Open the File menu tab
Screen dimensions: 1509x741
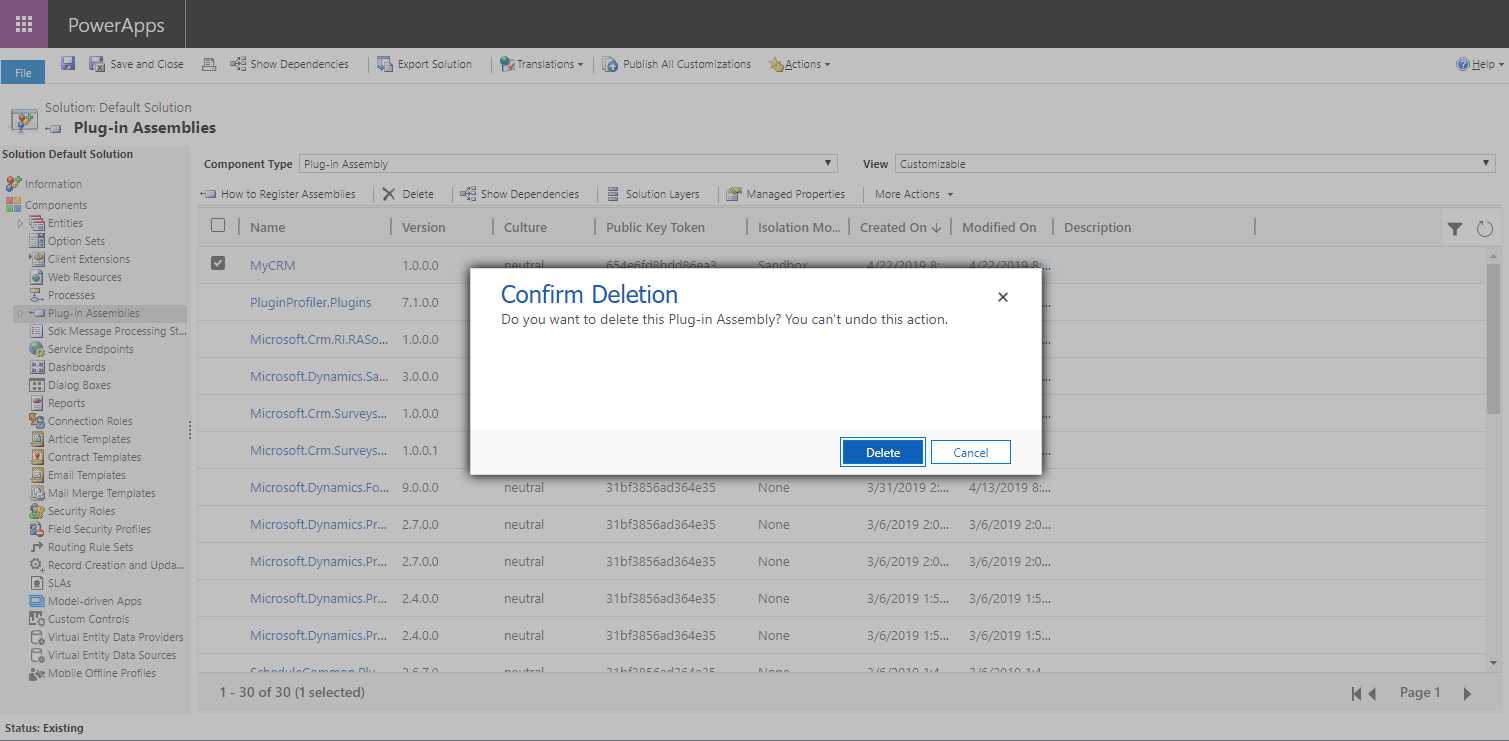pos(23,73)
